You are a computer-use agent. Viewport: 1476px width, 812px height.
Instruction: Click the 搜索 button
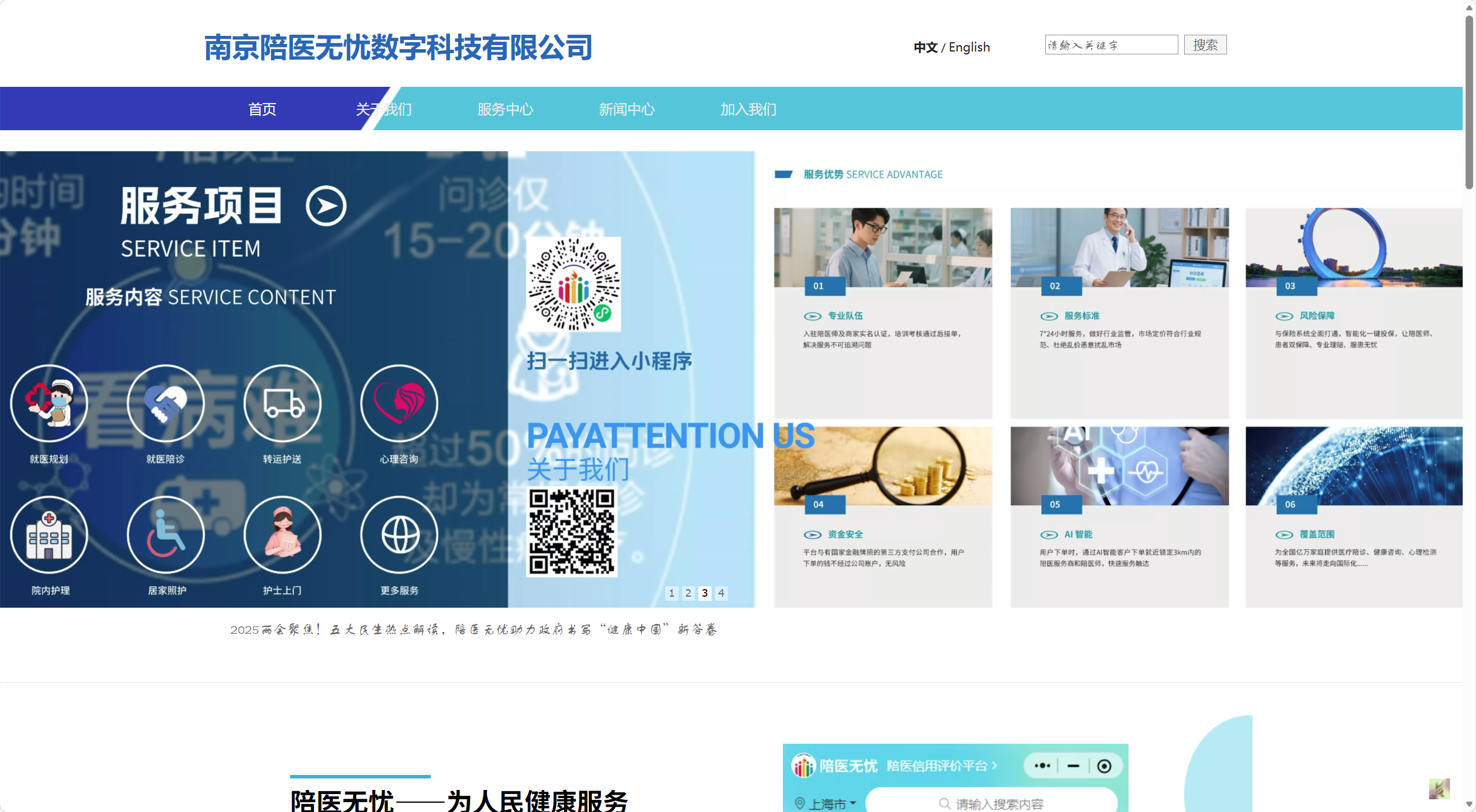(1205, 45)
